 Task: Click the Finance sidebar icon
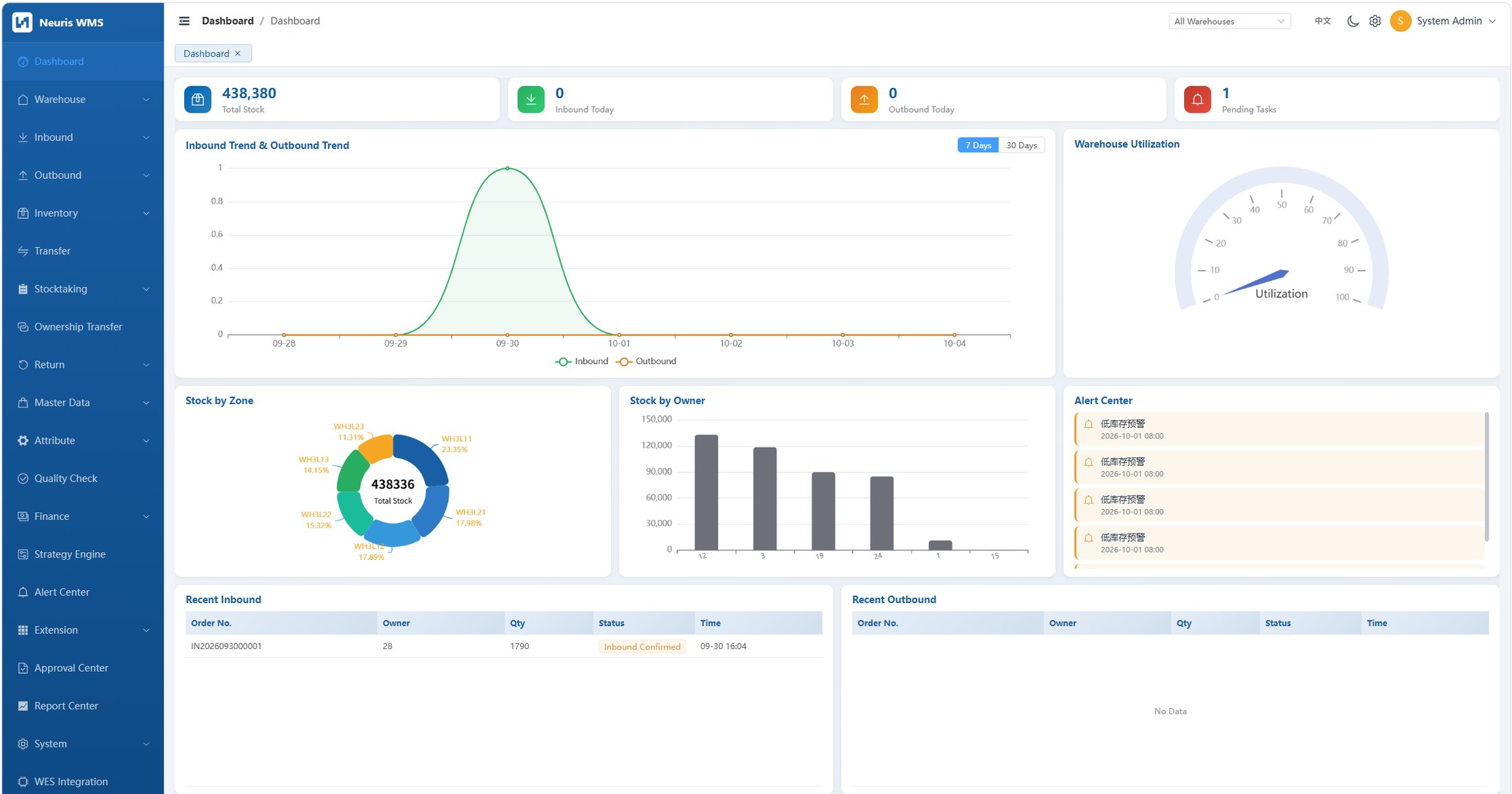(x=23, y=517)
